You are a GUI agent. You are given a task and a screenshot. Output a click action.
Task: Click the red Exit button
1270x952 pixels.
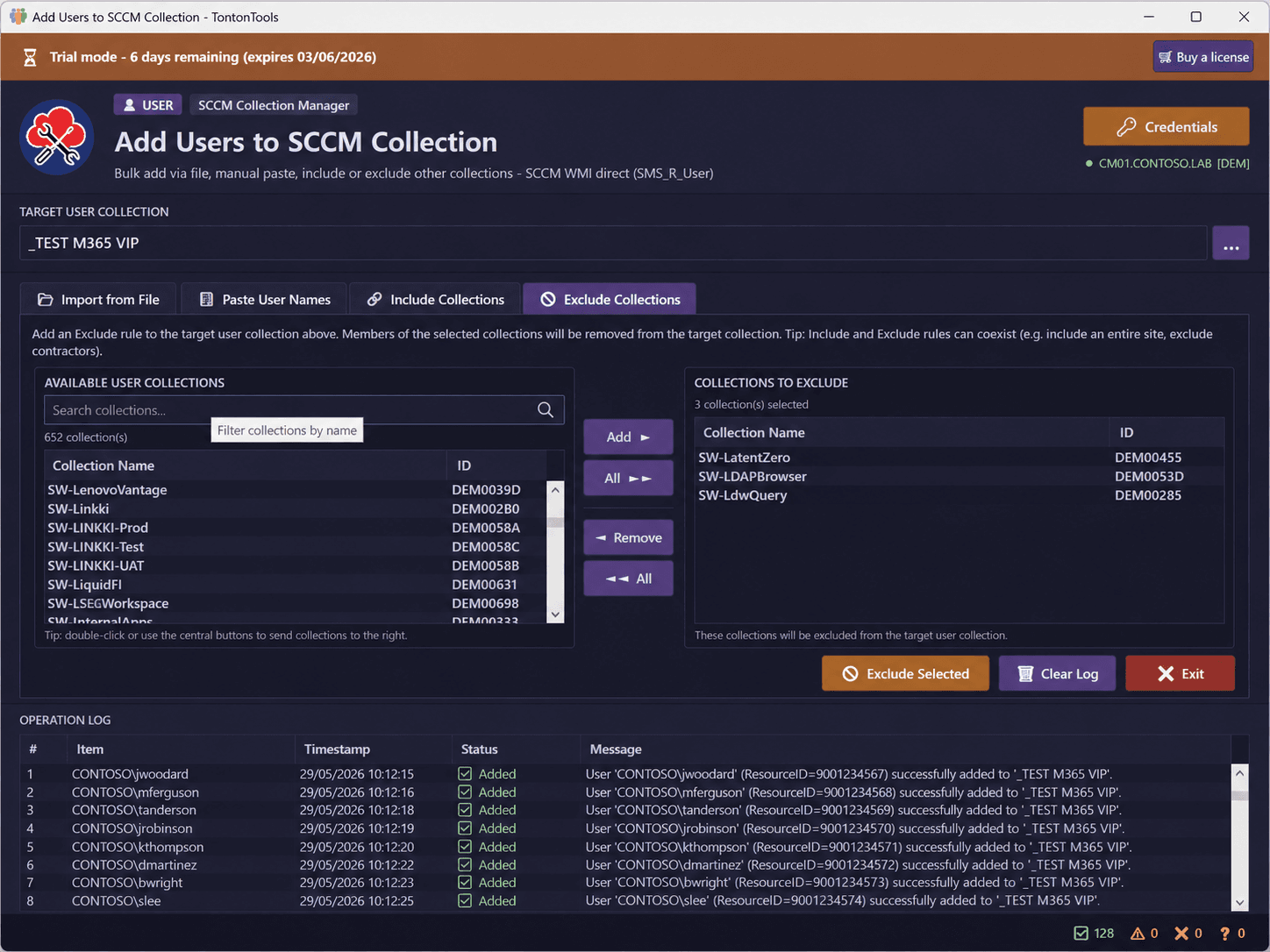[x=1180, y=673]
